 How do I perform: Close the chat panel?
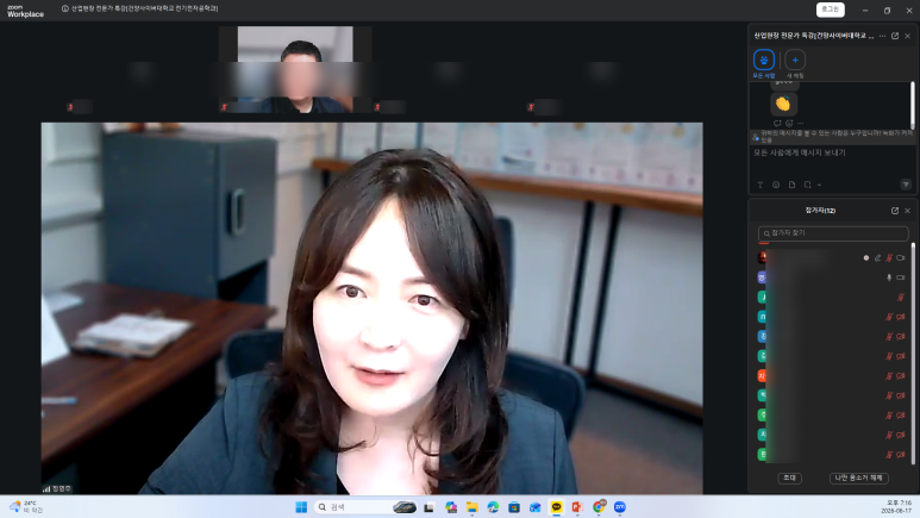tap(908, 36)
